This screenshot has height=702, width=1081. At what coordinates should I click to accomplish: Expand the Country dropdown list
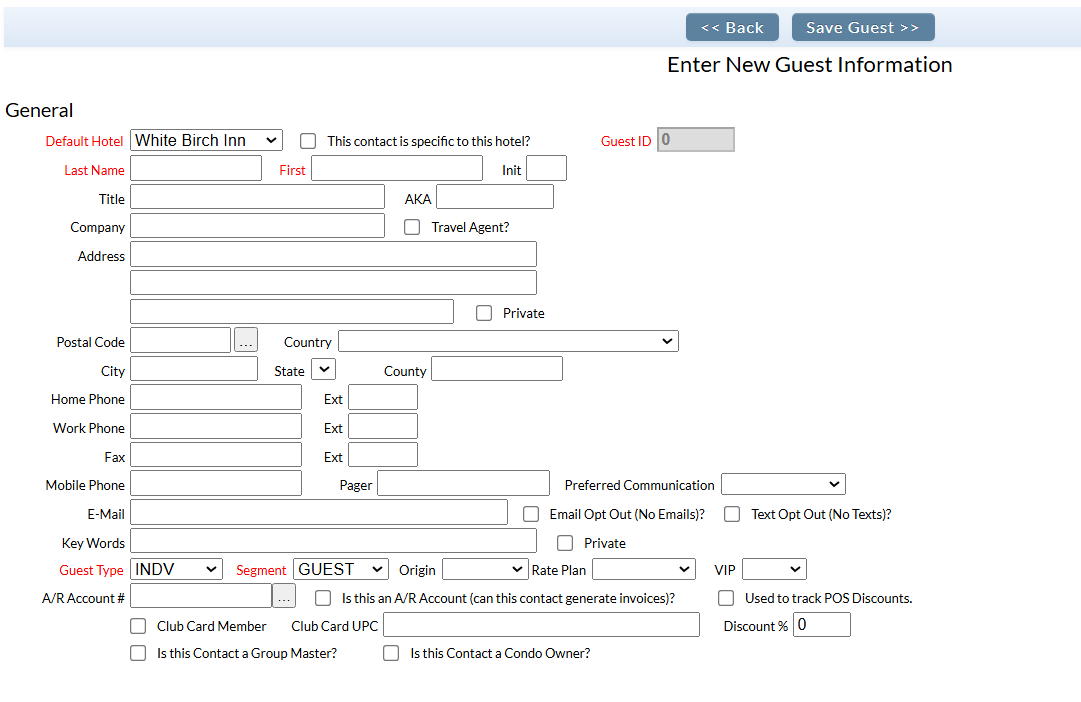tap(508, 342)
